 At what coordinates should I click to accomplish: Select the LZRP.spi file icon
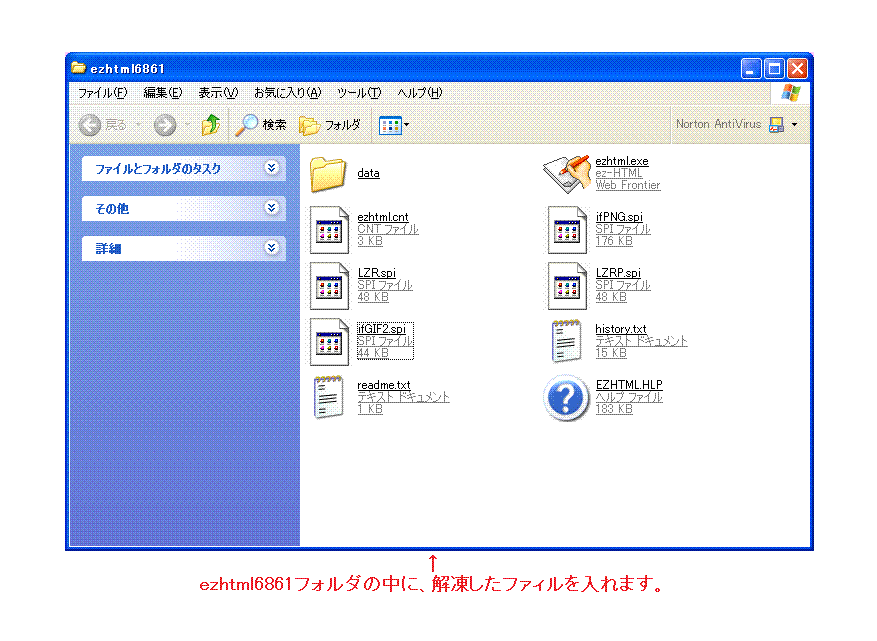pyautogui.click(x=567, y=286)
